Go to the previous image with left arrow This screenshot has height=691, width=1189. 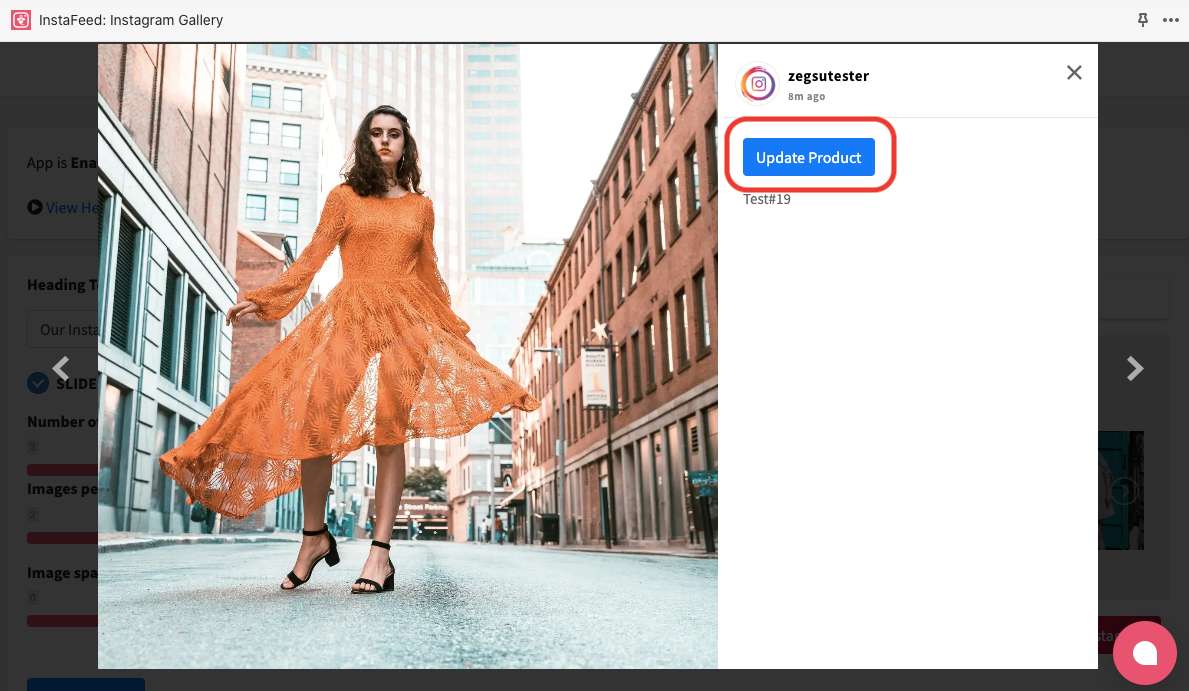61,368
